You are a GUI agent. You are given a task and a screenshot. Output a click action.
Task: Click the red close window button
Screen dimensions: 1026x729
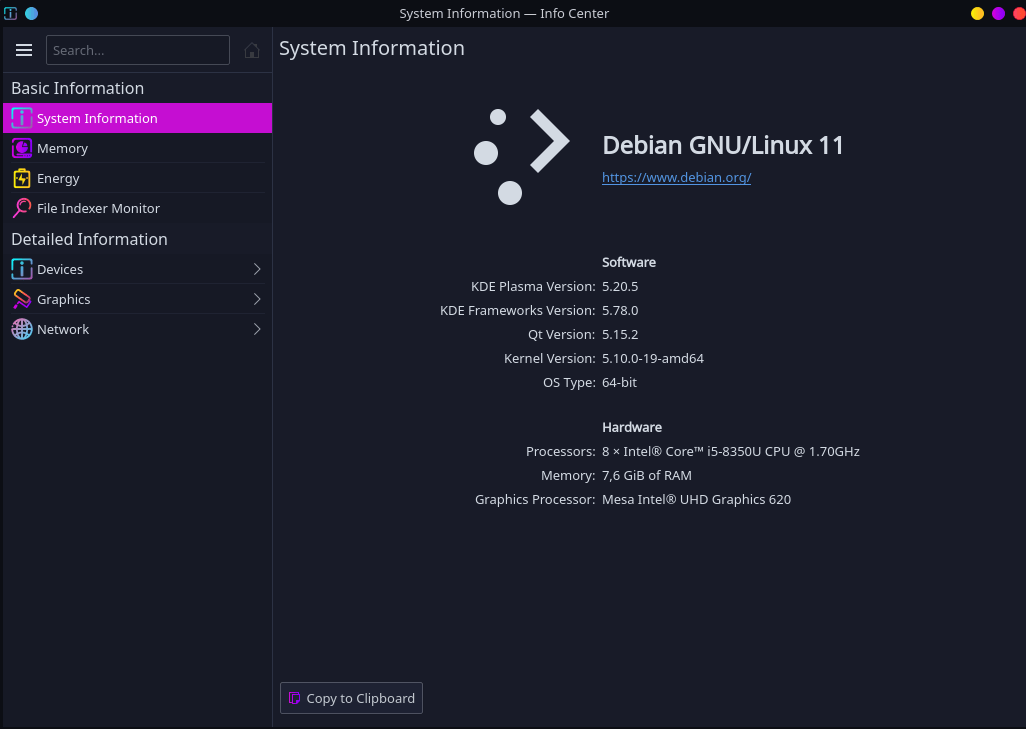[1019, 13]
